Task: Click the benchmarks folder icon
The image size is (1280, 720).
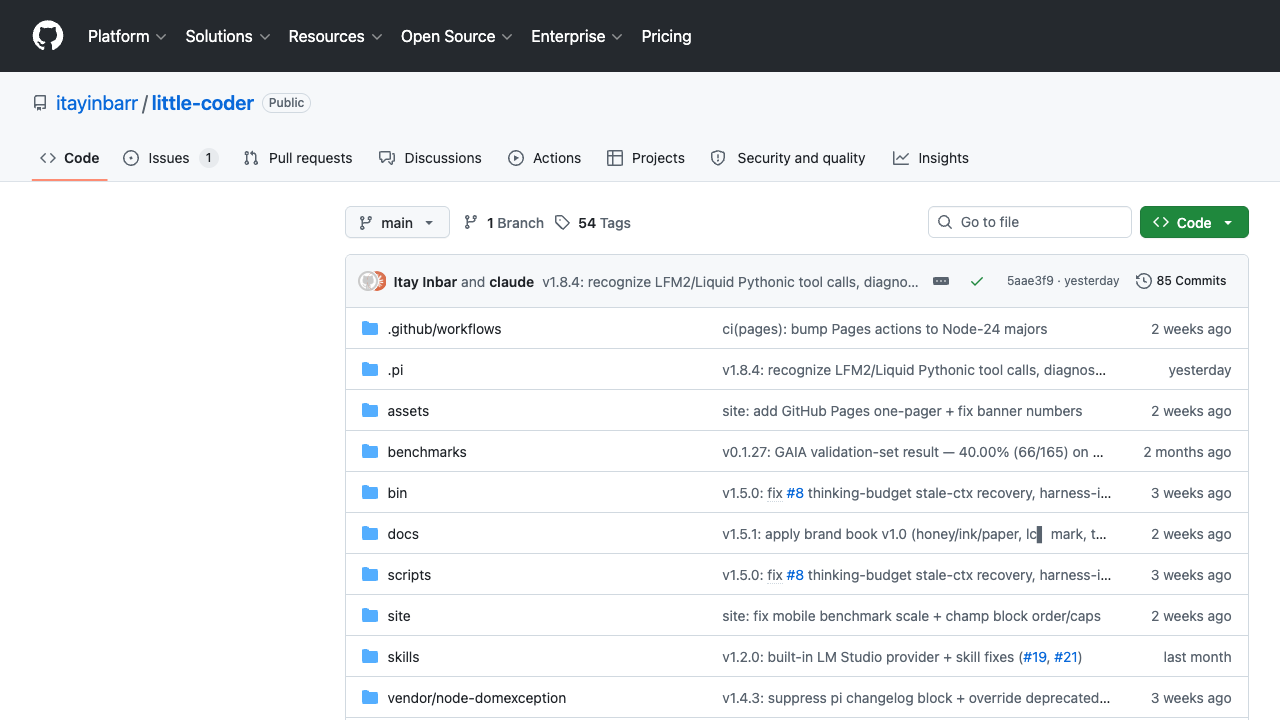Action: point(370,452)
